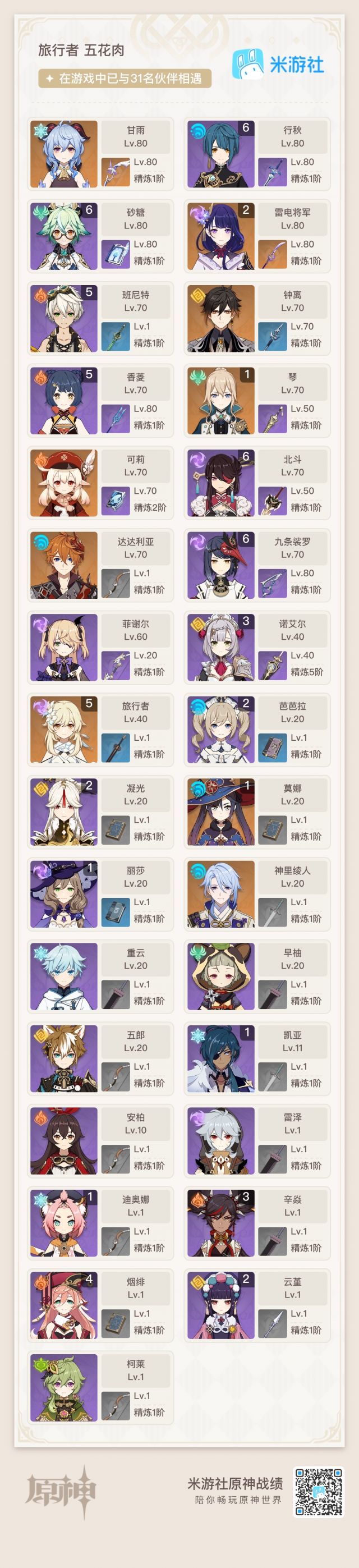Viewport: 359px width, 1568px height.
Task: Click the 在游戏中已与31名伙伴相遇 banner
Action: 125,79
